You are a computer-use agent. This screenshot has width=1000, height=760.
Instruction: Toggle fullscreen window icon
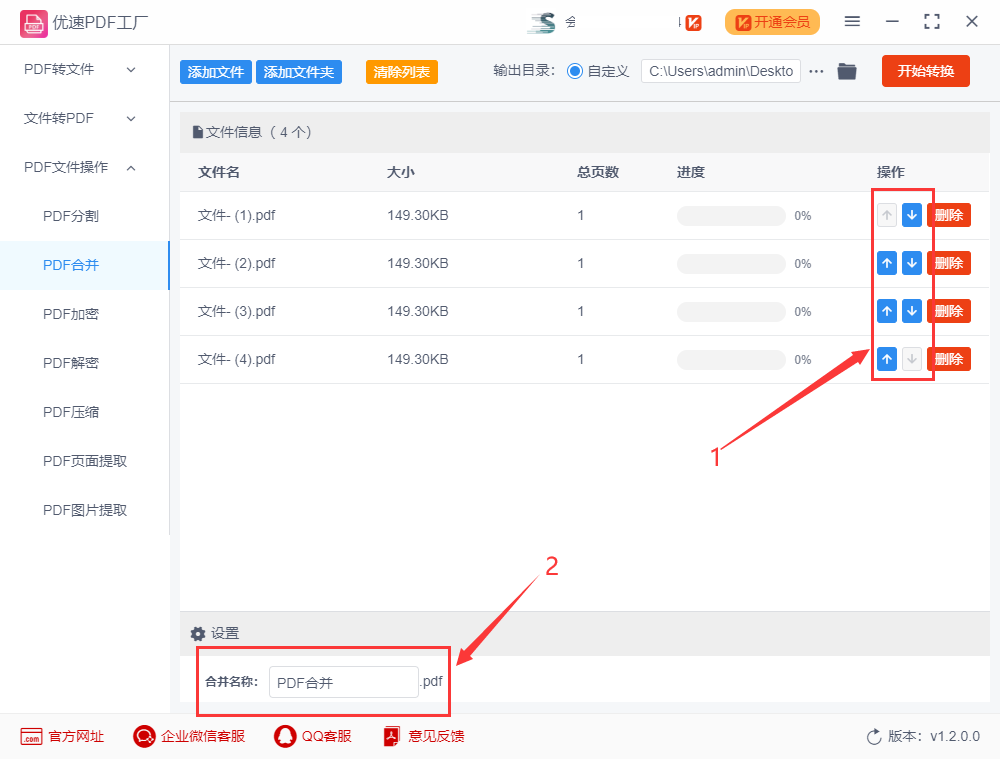tap(932, 22)
